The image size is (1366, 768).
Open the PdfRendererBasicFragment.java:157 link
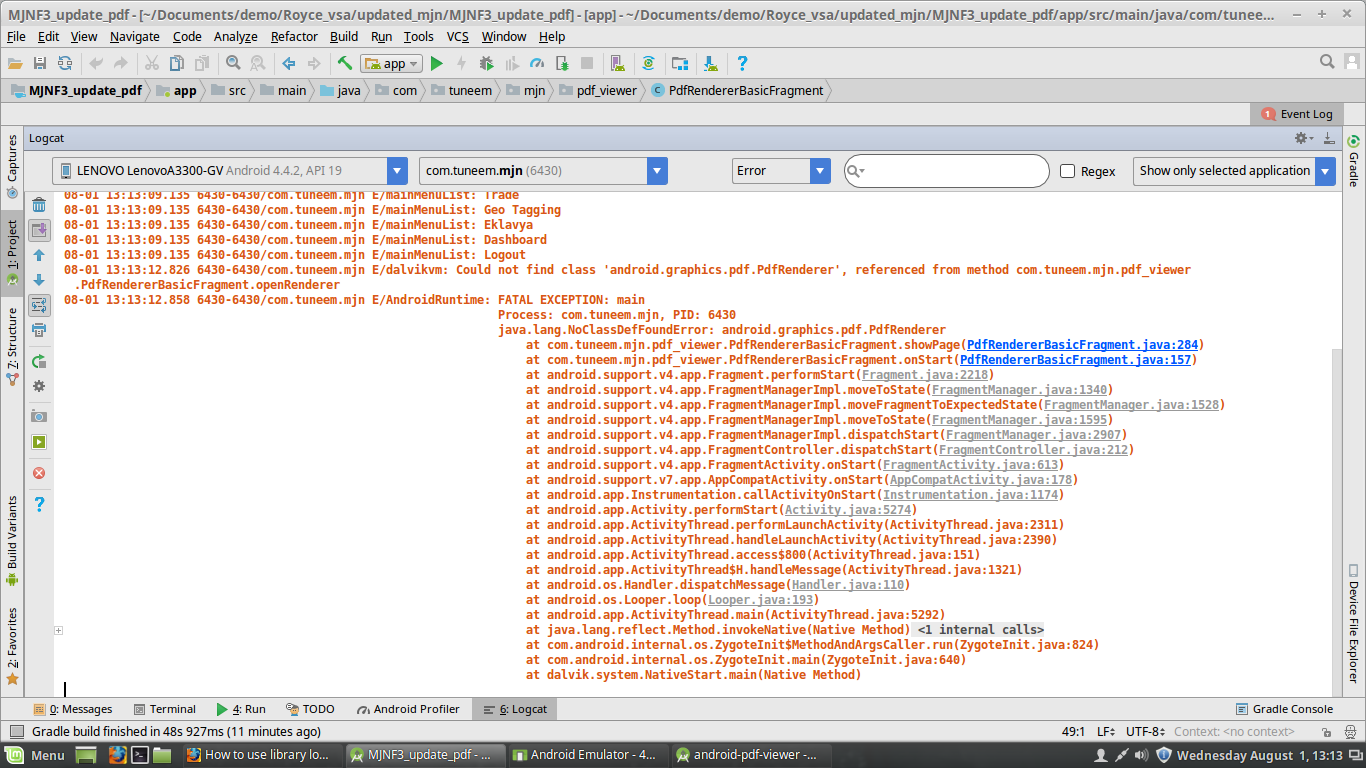tap(1075, 360)
